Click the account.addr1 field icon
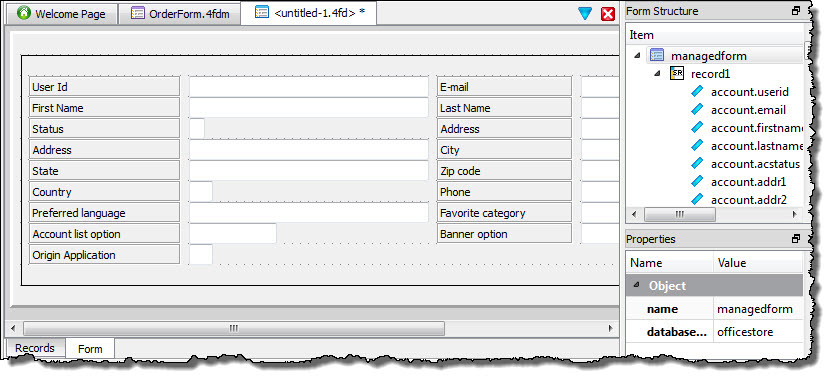This screenshot has height=378, width=831. click(697, 181)
